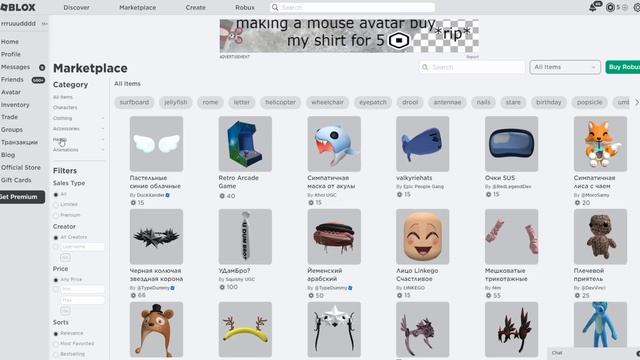The height and width of the screenshot is (360, 640).
Task: Click the magnifier icon in top search bar
Action: click(275, 7)
